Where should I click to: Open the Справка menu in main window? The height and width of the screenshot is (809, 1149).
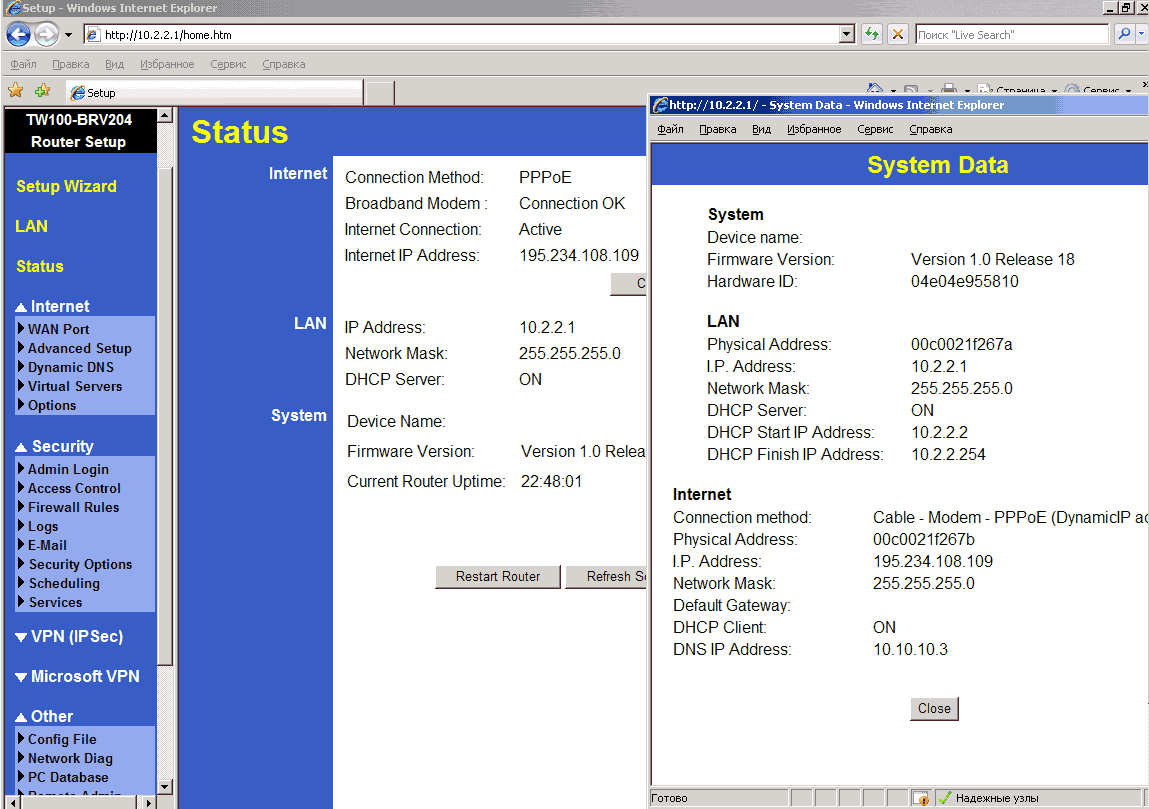pyautogui.click(x=284, y=64)
